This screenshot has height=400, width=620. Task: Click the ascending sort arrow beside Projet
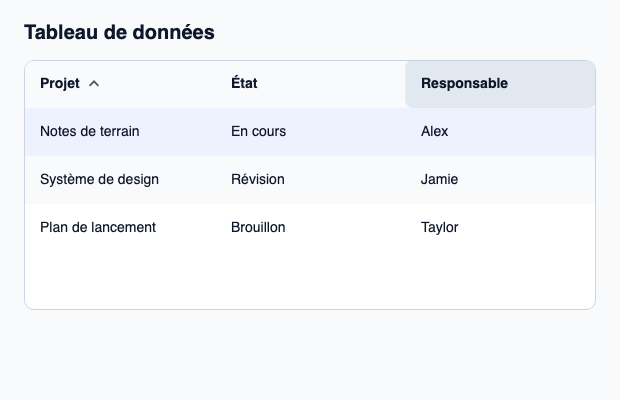[x=94, y=83]
